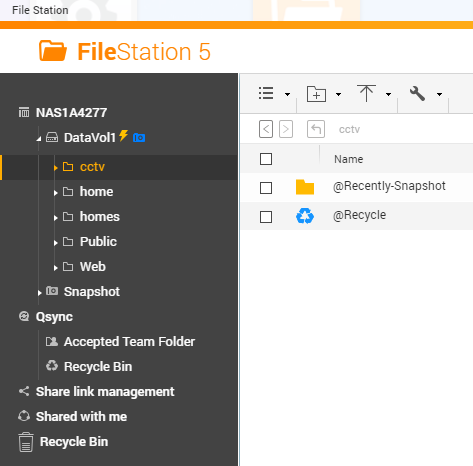Click the wrench tools icon

coord(417,94)
